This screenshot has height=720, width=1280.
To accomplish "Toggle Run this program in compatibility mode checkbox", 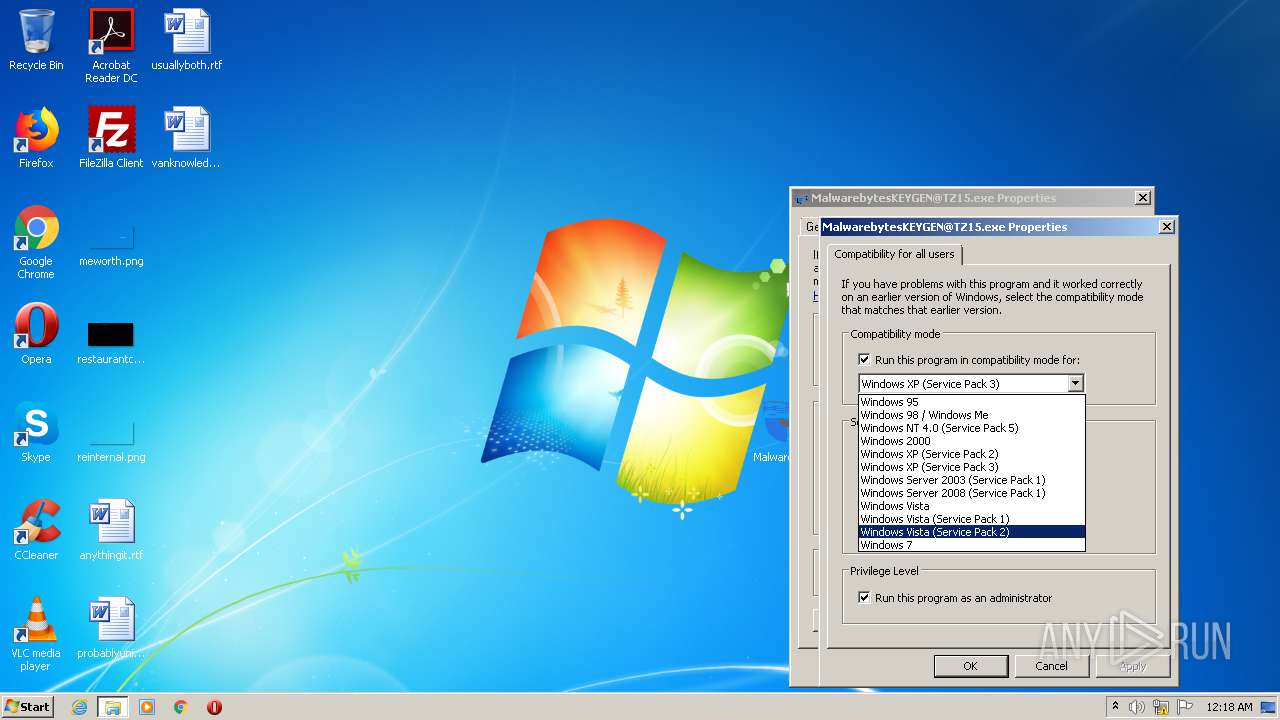I will 865,360.
